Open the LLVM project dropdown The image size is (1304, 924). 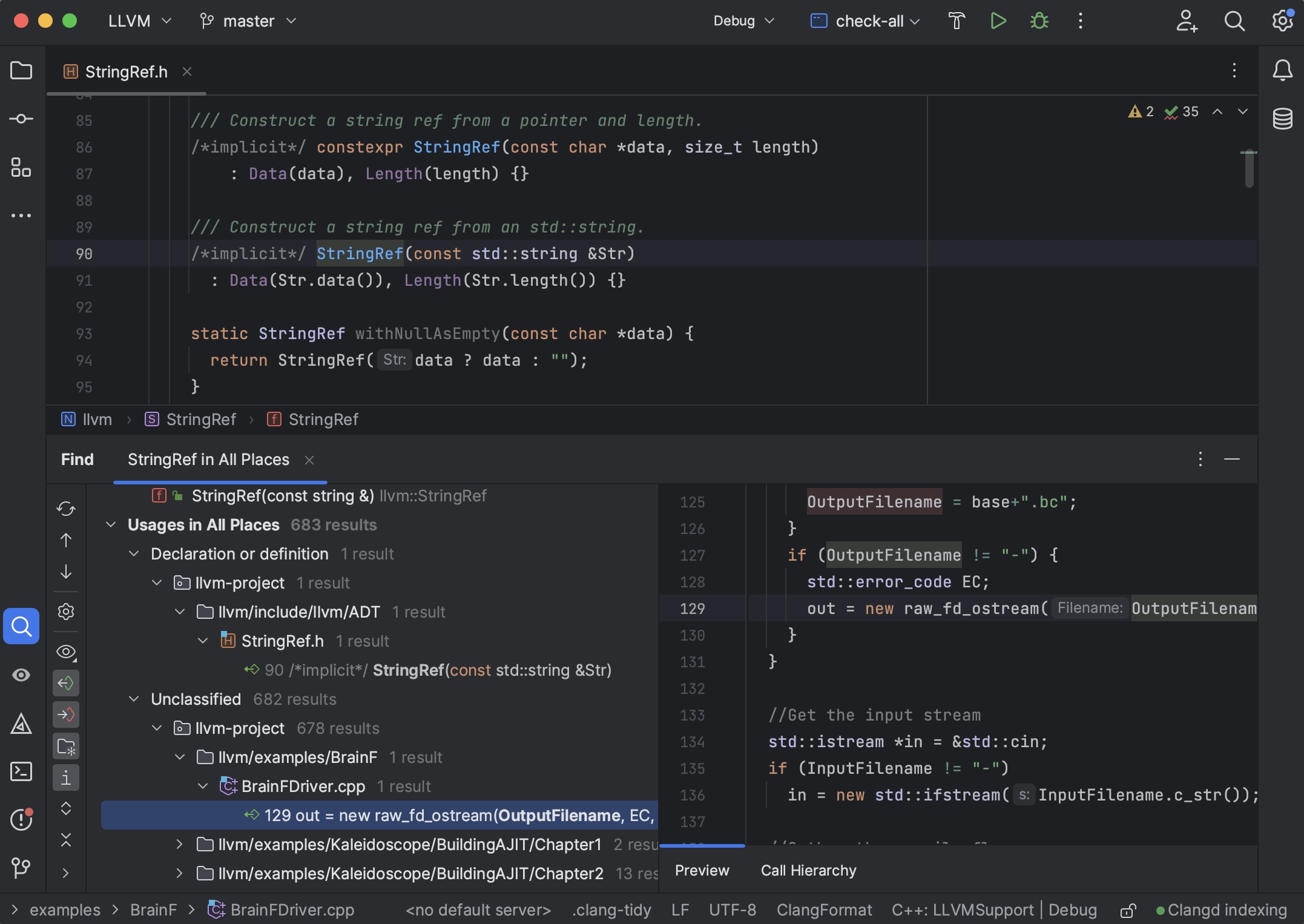(x=140, y=21)
